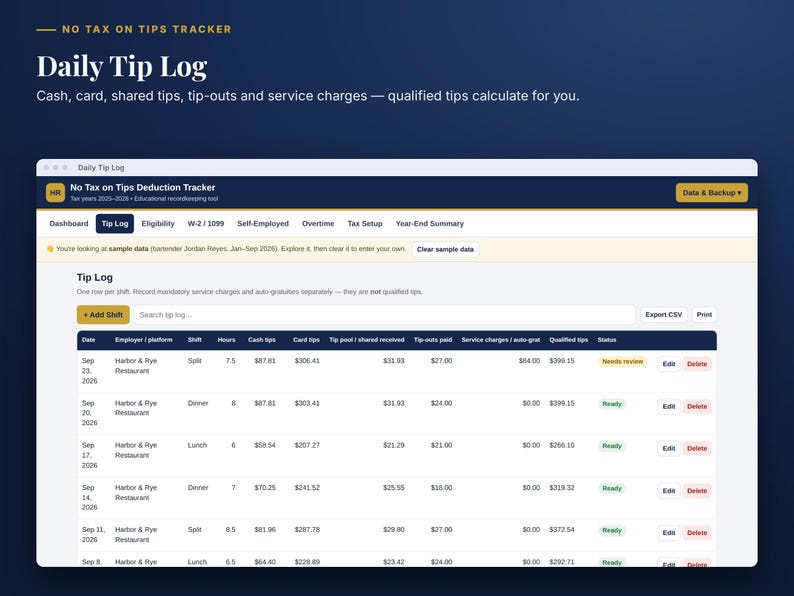Focus the Search tip log field
This screenshot has width=794, height=596.
click(384, 314)
